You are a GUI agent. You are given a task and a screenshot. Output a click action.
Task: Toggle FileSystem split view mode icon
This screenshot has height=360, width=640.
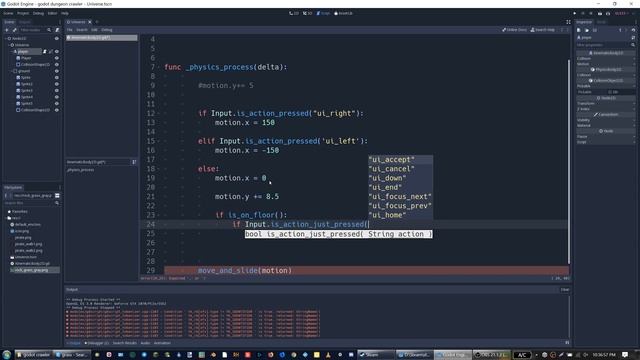[57, 196]
